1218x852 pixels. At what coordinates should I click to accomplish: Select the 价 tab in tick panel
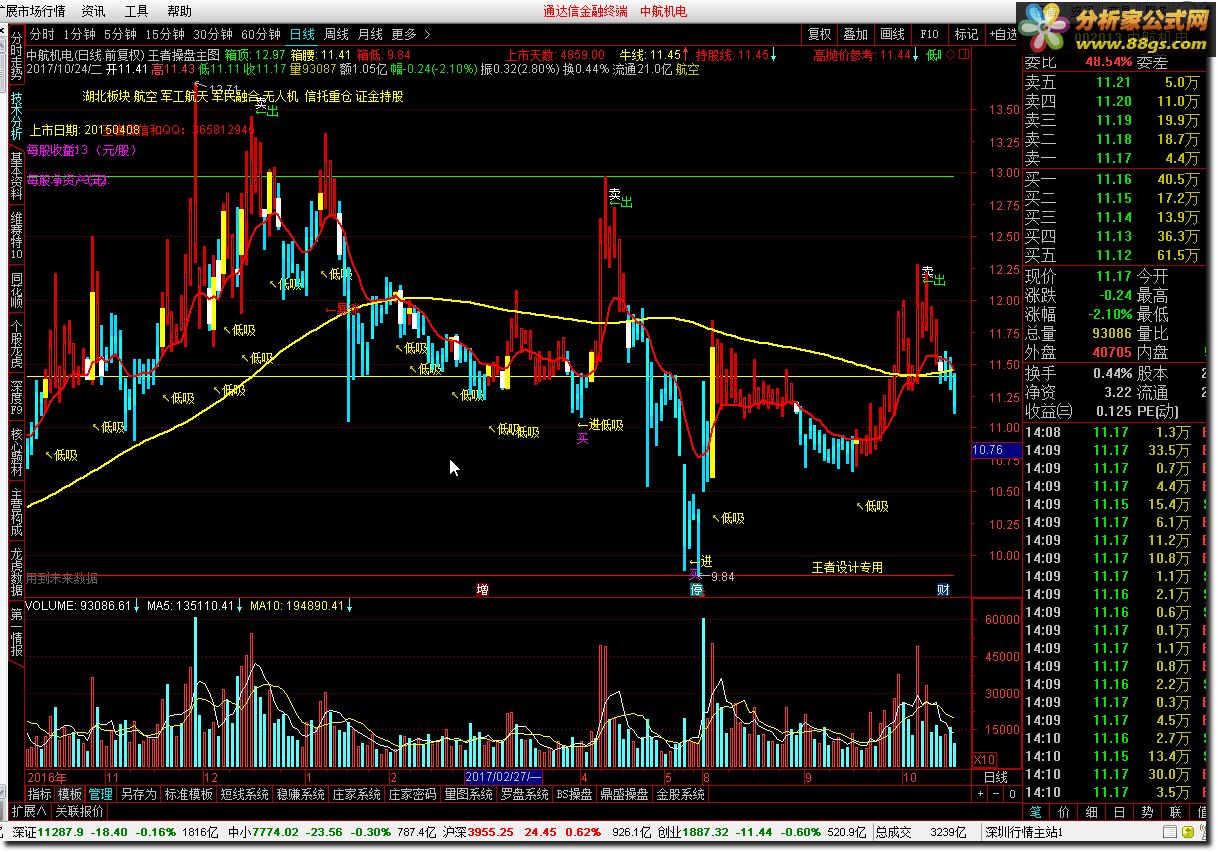[1063, 812]
